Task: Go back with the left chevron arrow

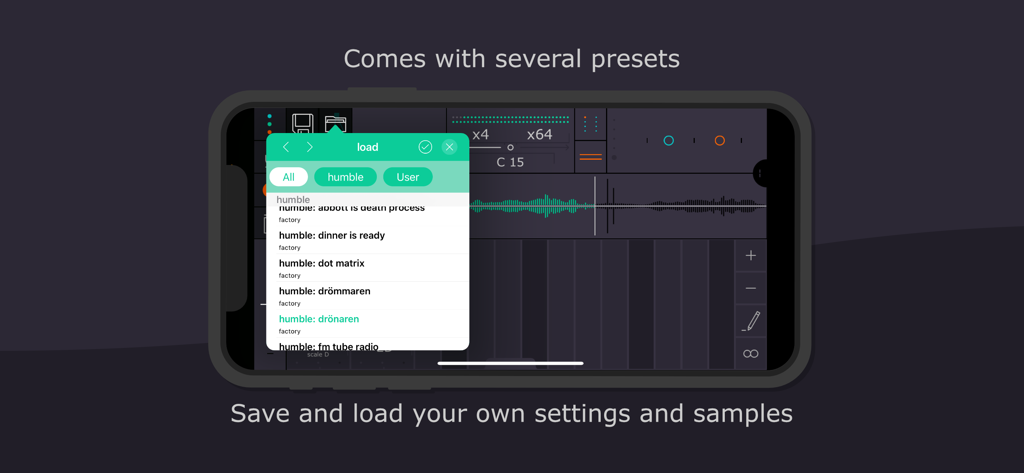Action: [x=286, y=147]
